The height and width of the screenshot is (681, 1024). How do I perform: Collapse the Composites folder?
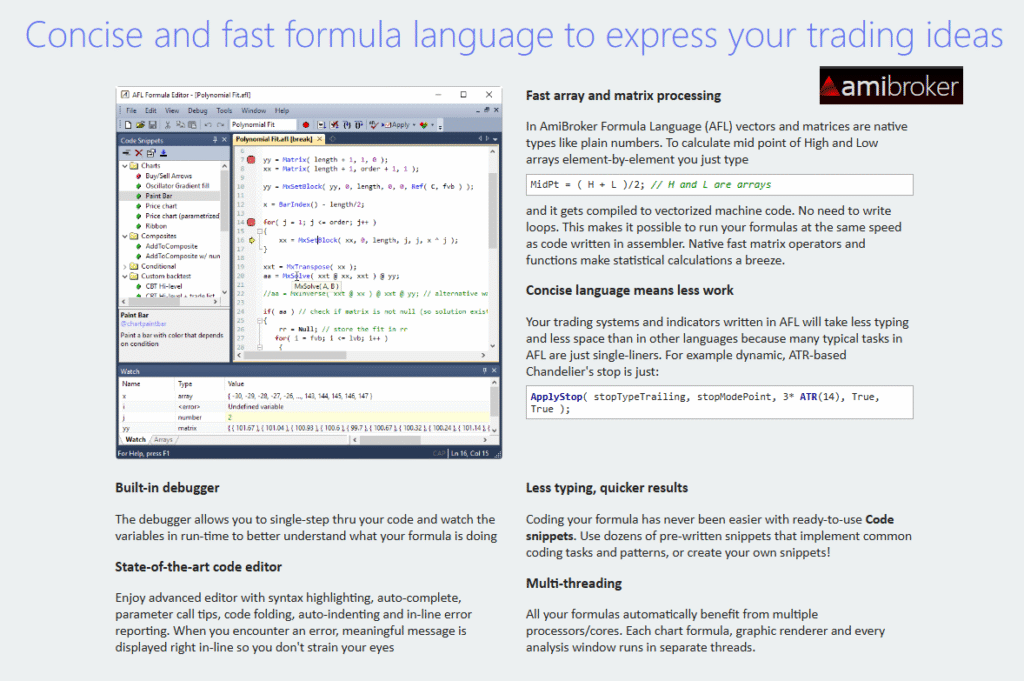tap(125, 236)
